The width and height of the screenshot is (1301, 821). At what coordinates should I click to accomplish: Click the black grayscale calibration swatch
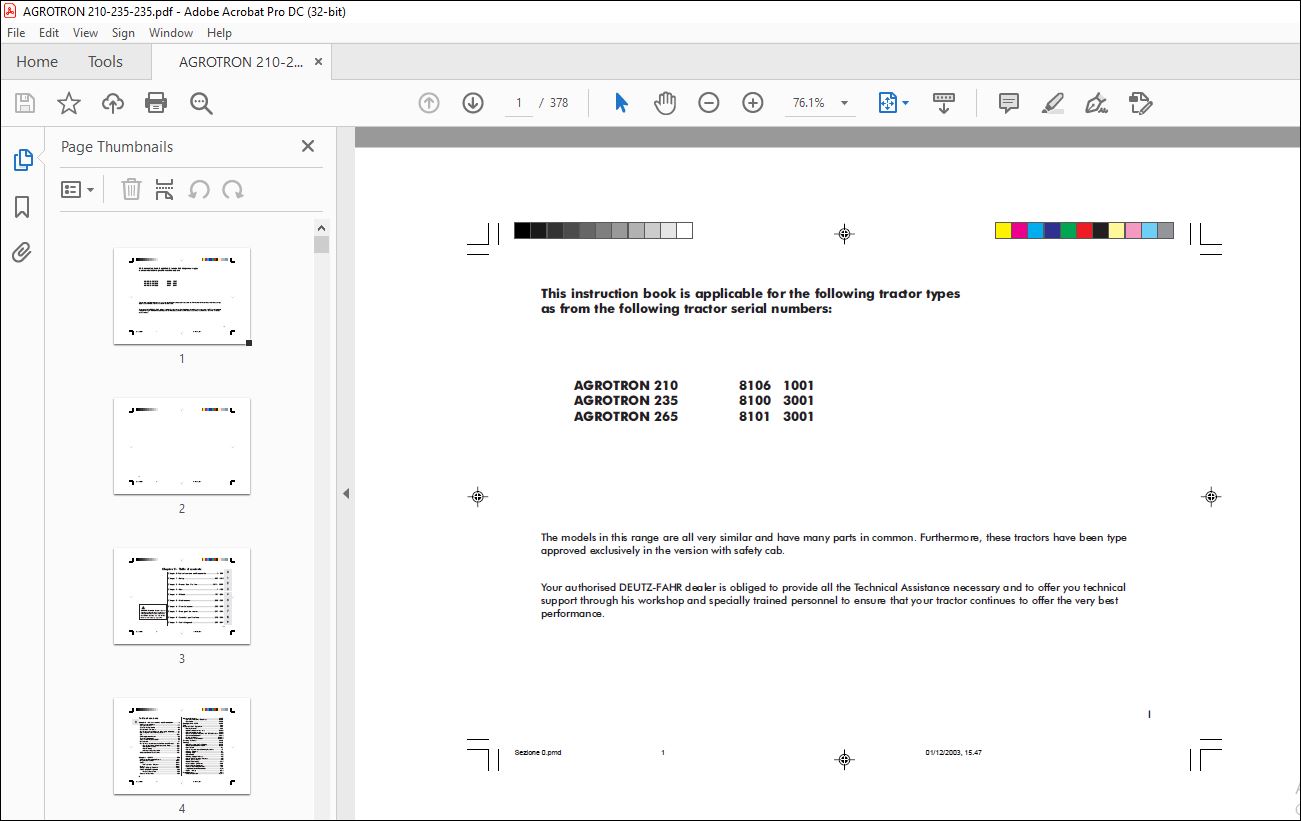click(522, 231)
